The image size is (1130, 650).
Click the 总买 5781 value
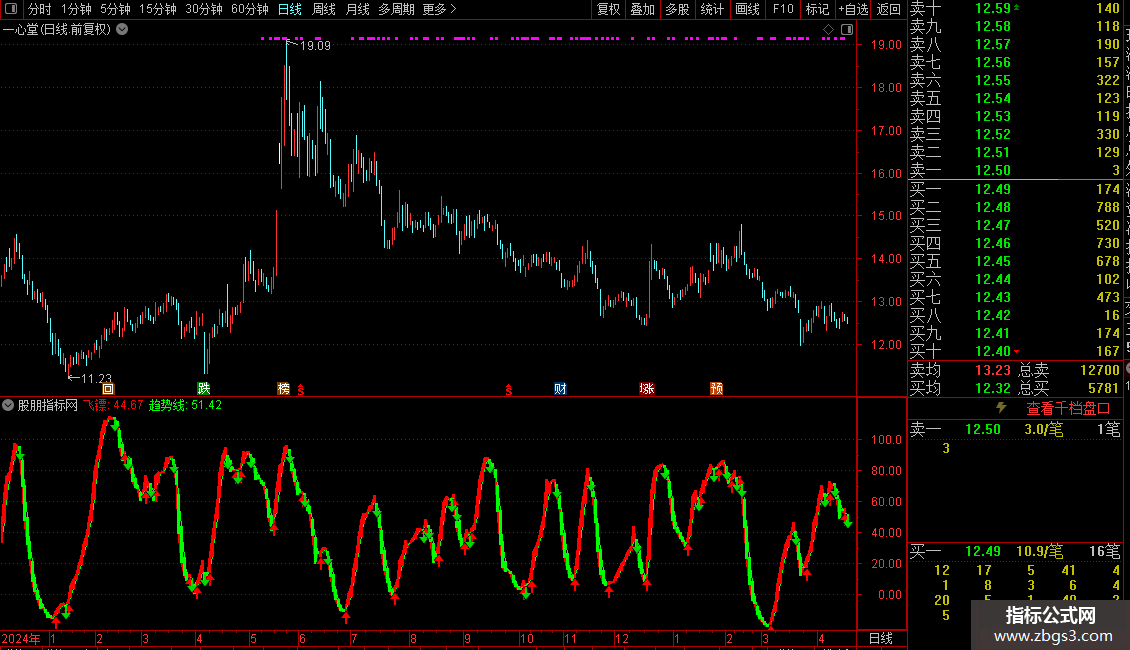[1103, 388]
